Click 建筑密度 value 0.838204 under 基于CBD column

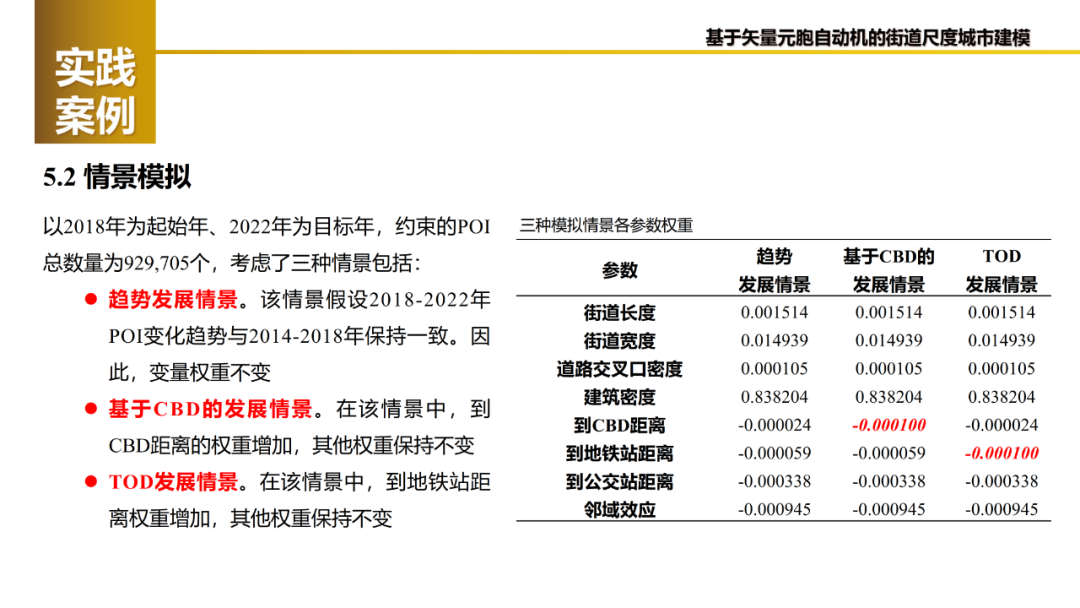tap(889, 397)
